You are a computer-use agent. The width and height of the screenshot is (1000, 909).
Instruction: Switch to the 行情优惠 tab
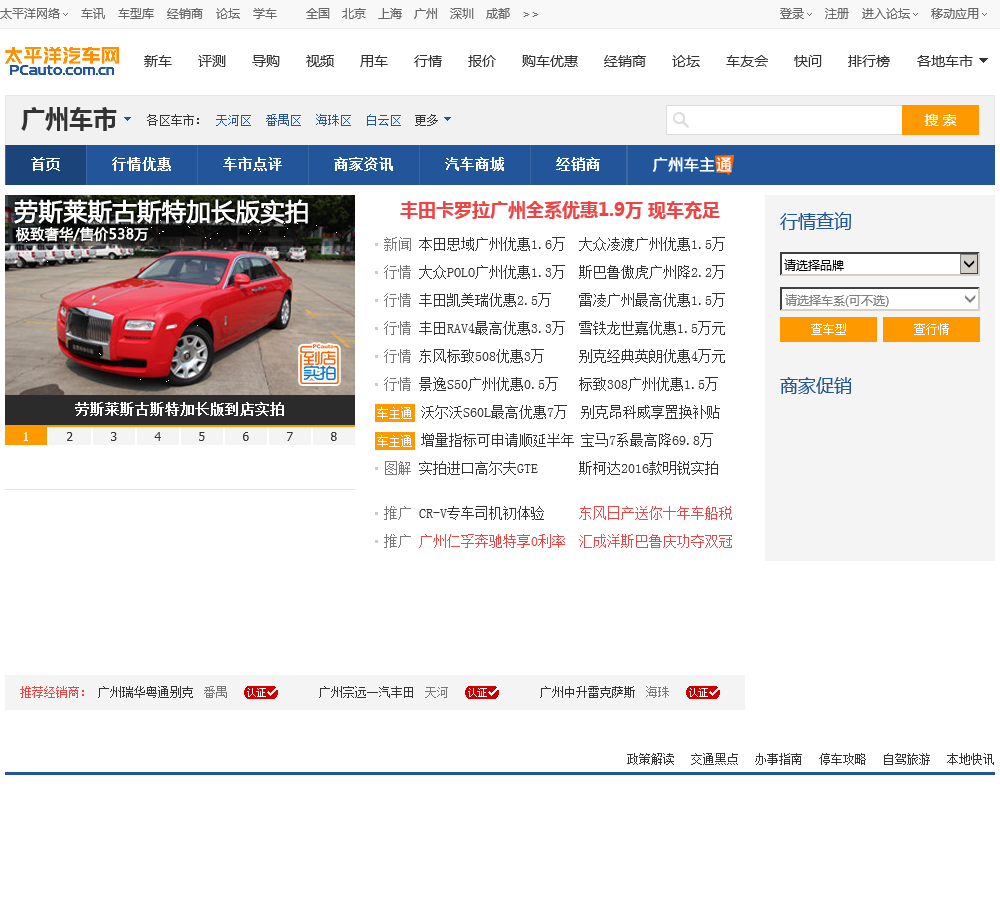(141, 165)
